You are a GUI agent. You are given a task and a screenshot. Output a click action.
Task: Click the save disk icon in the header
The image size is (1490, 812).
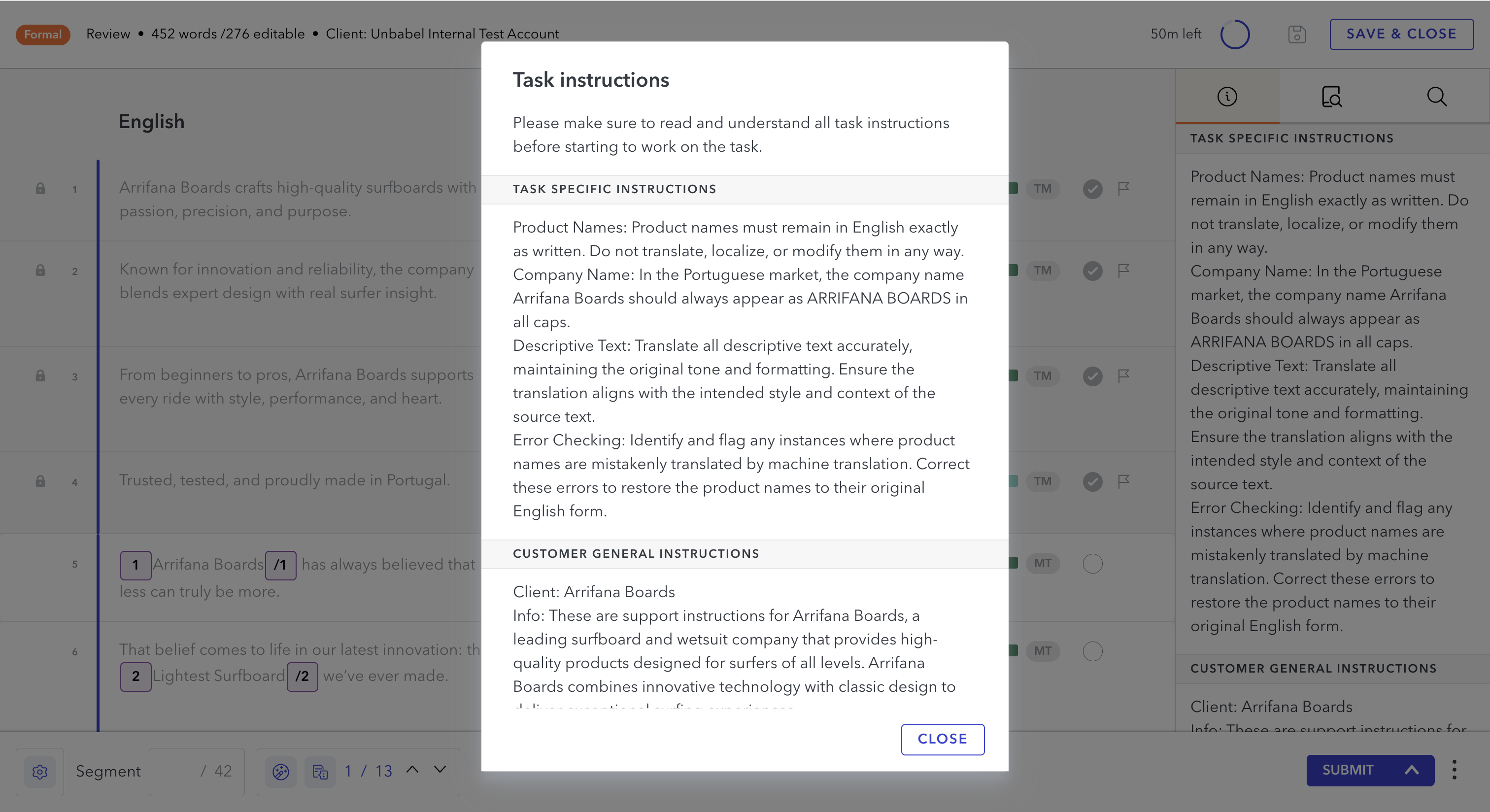(x=1297, y=34)
